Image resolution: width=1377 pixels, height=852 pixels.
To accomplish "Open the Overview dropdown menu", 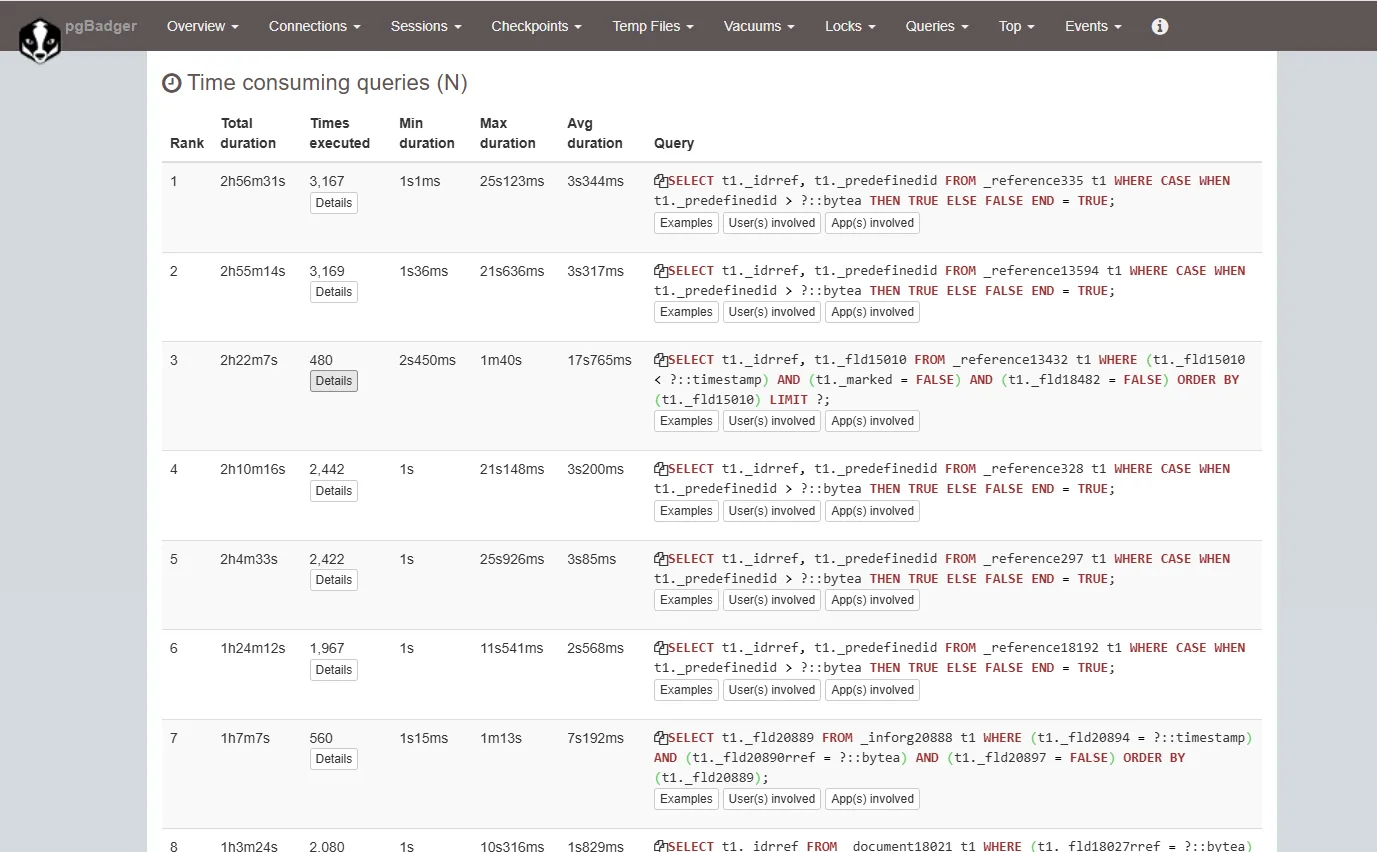I will 202,27.
